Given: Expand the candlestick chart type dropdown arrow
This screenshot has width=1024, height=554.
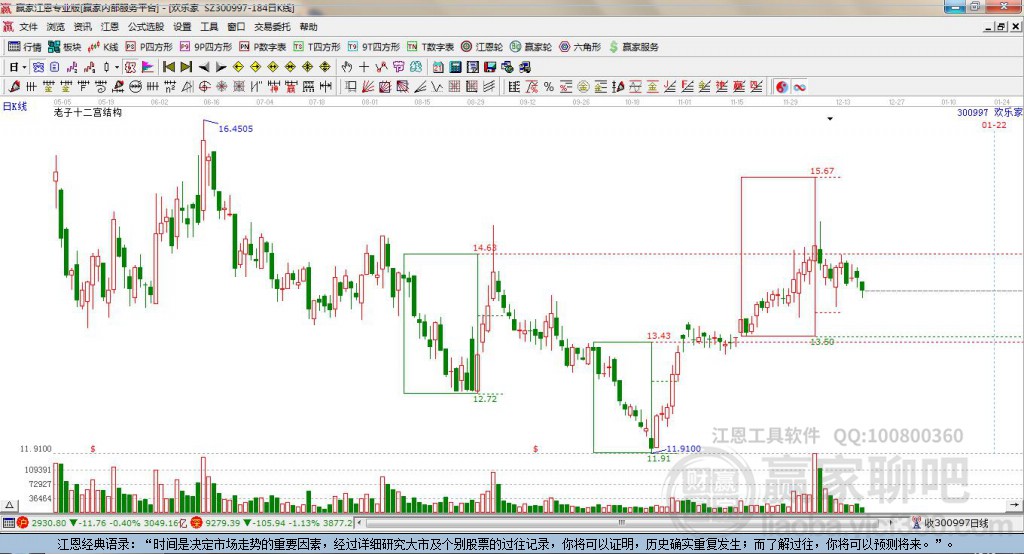Looking at the screenshot, I should 117,67.
